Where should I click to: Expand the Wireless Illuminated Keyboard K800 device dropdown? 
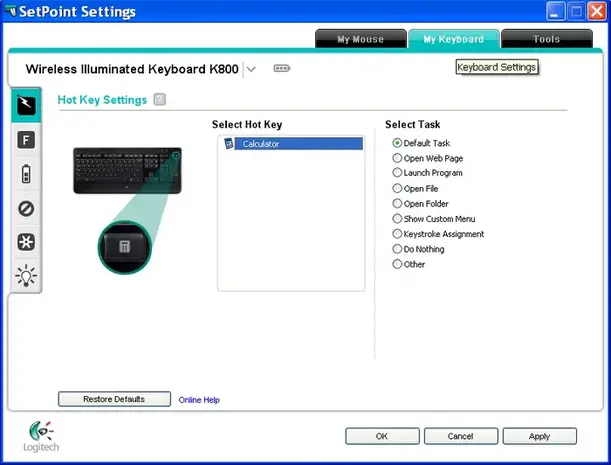pos(251,69)
